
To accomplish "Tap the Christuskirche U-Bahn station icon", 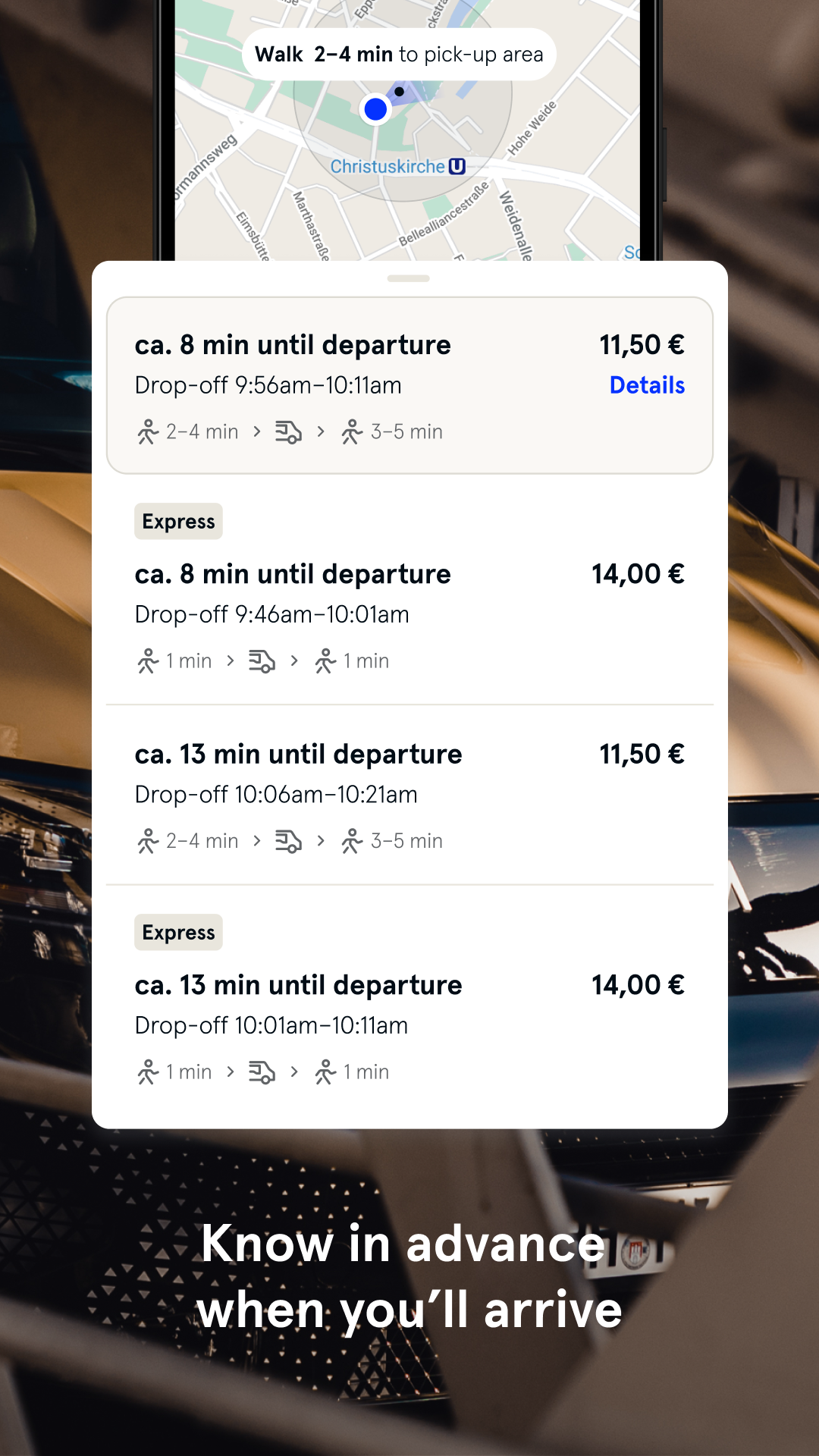I will click(x=457, y=166).
